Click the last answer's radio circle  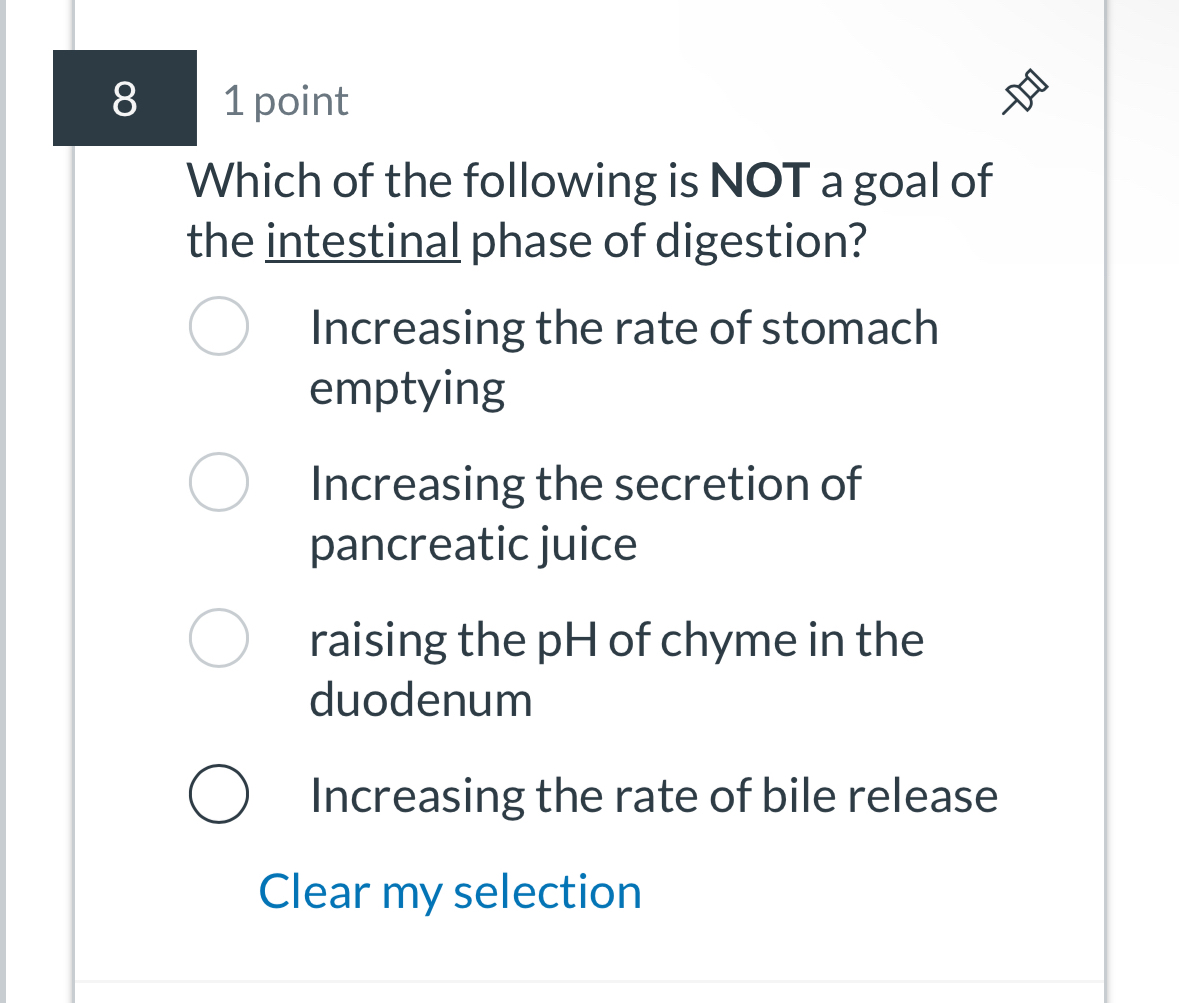click(218, 794)
